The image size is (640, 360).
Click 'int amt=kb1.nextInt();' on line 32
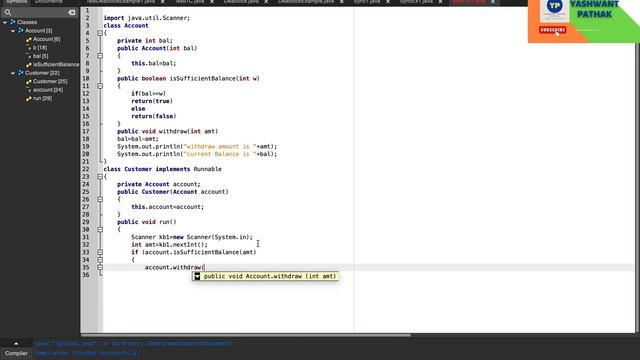click(169, 245)
